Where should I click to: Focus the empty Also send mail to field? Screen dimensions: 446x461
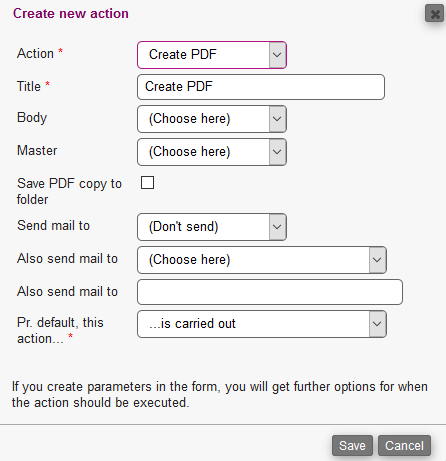pyautogui.click(x=270, y=292)
